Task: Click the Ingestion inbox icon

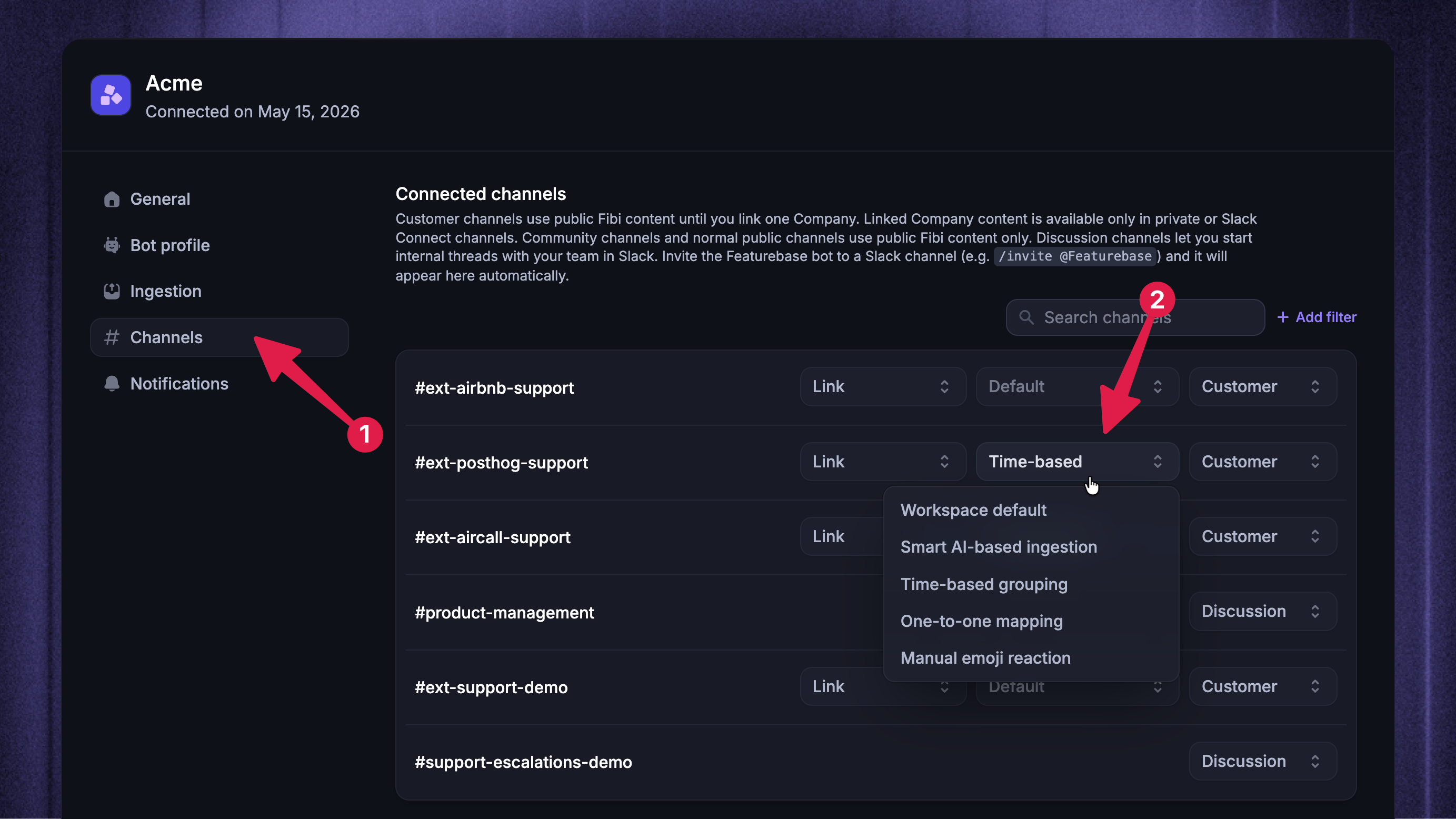Action: click(112, 291)
